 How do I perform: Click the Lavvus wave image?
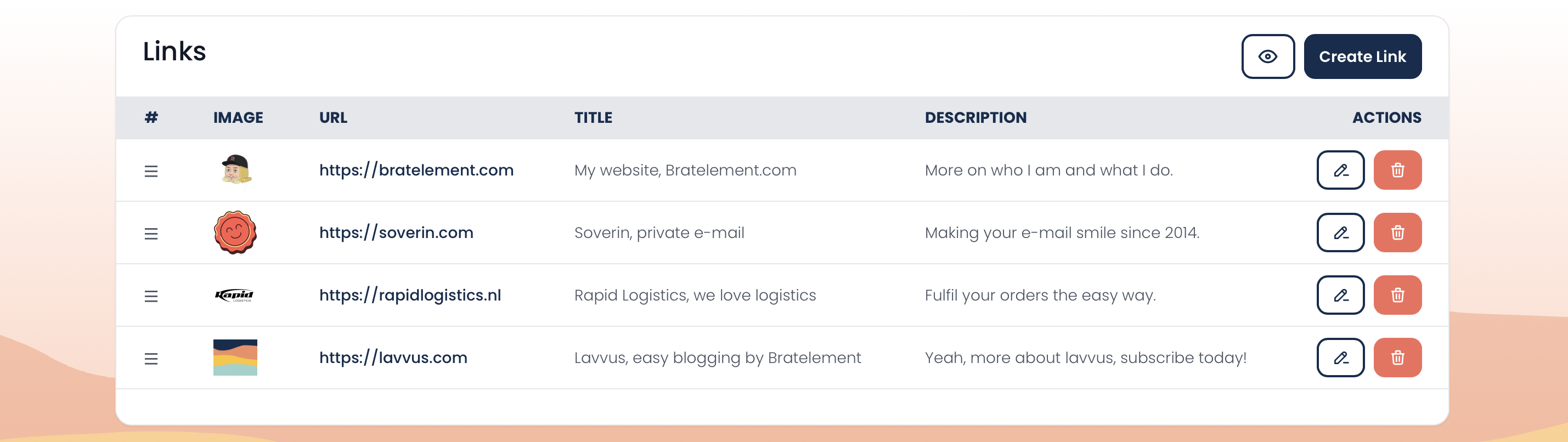point(235,358)
